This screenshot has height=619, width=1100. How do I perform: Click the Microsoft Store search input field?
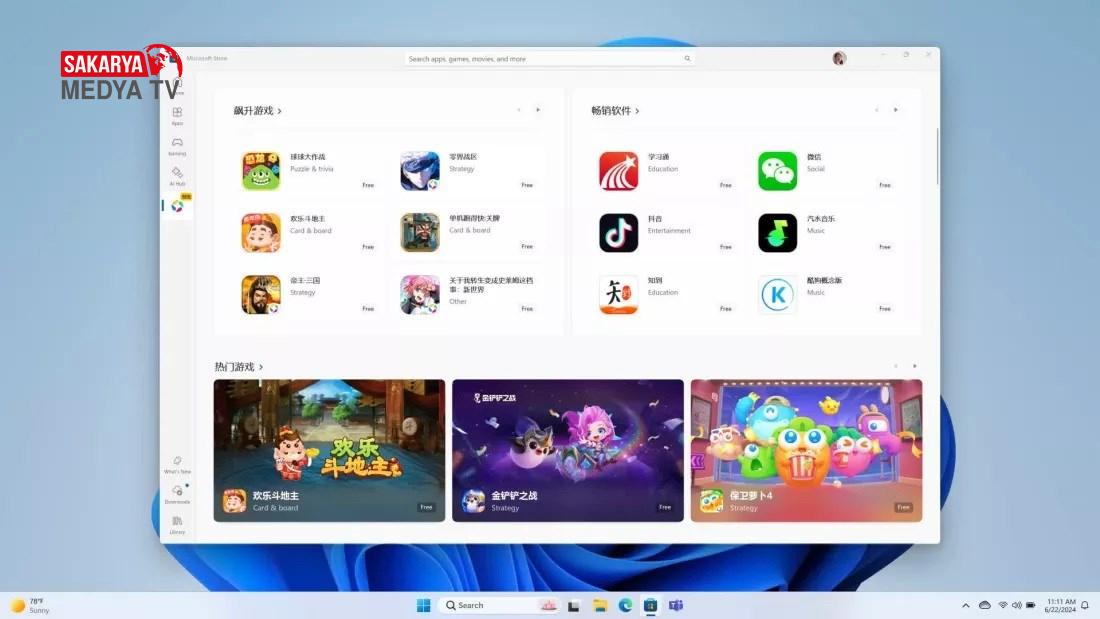[x=540, y=59]
